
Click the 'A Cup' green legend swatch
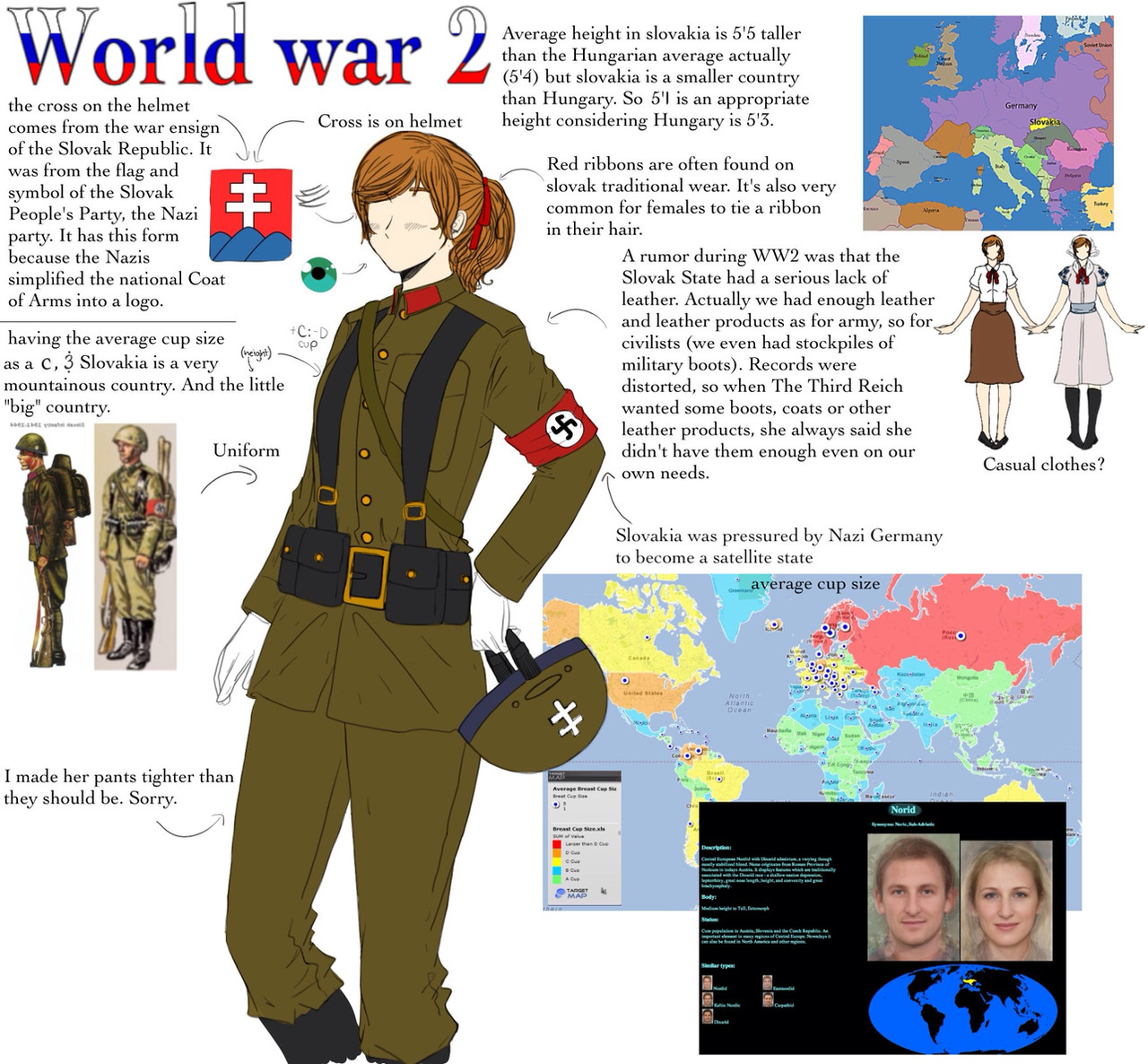pyautogui.click(x=557, y=879)
